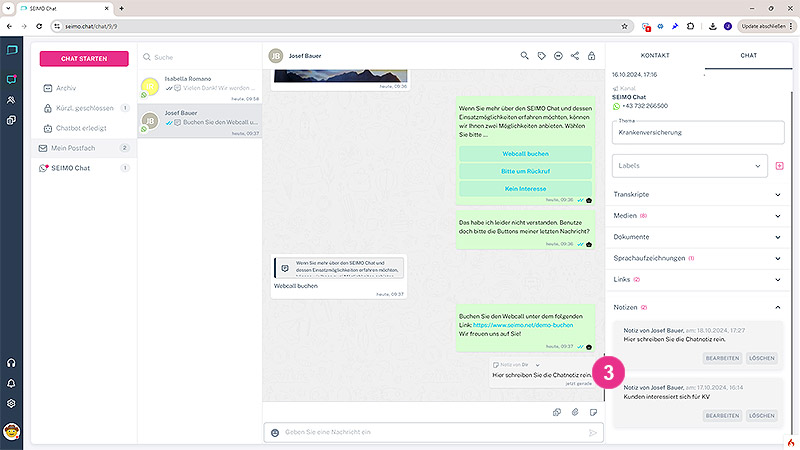
Task: Click the share icon in chat header
Action: coord(575,56)
